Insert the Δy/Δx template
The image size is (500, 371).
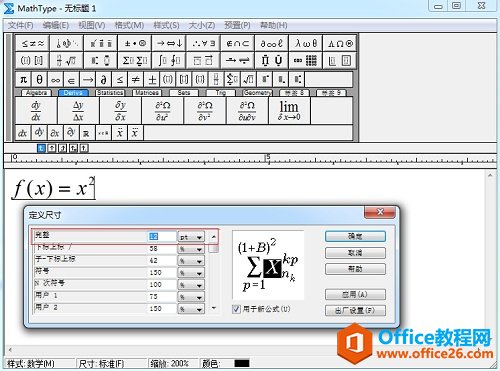tap(78, 111)
